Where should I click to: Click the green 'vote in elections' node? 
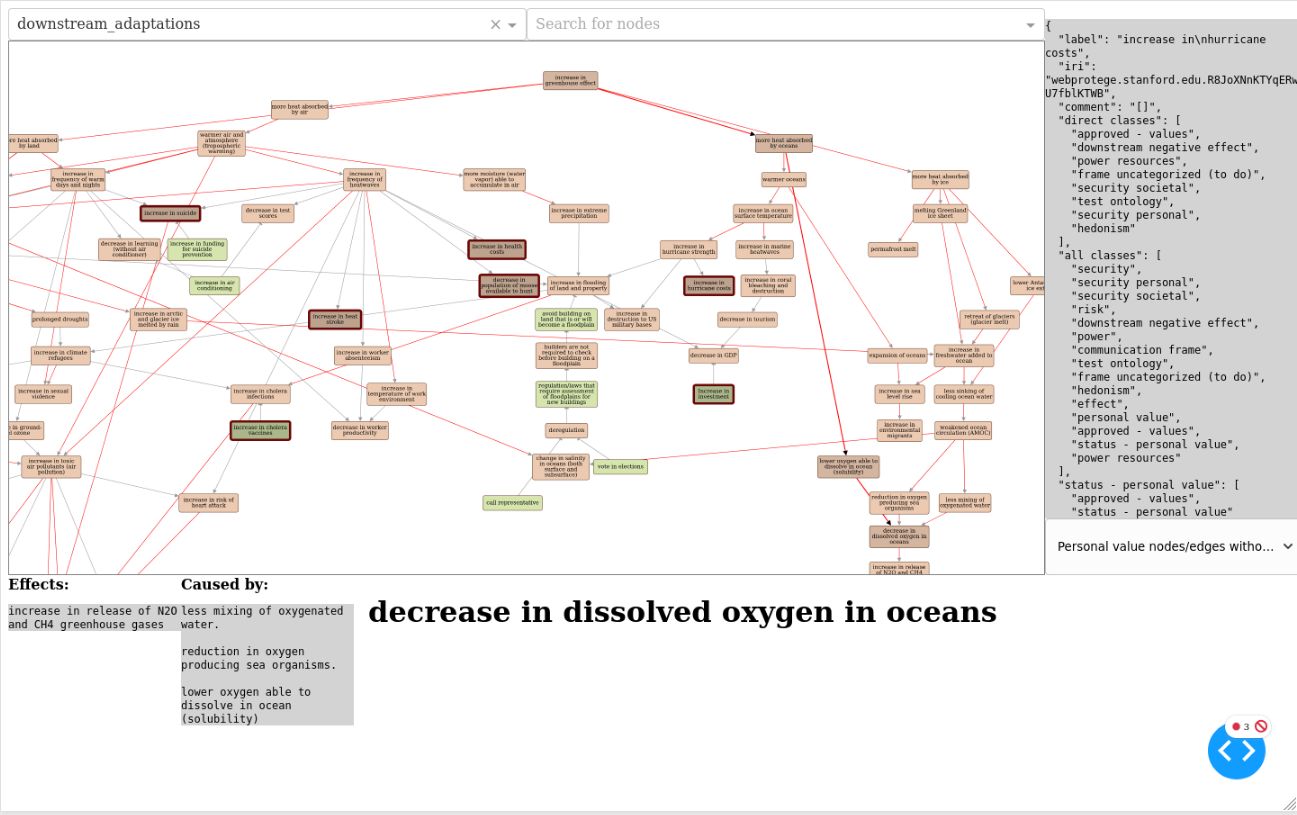(620, 467)
